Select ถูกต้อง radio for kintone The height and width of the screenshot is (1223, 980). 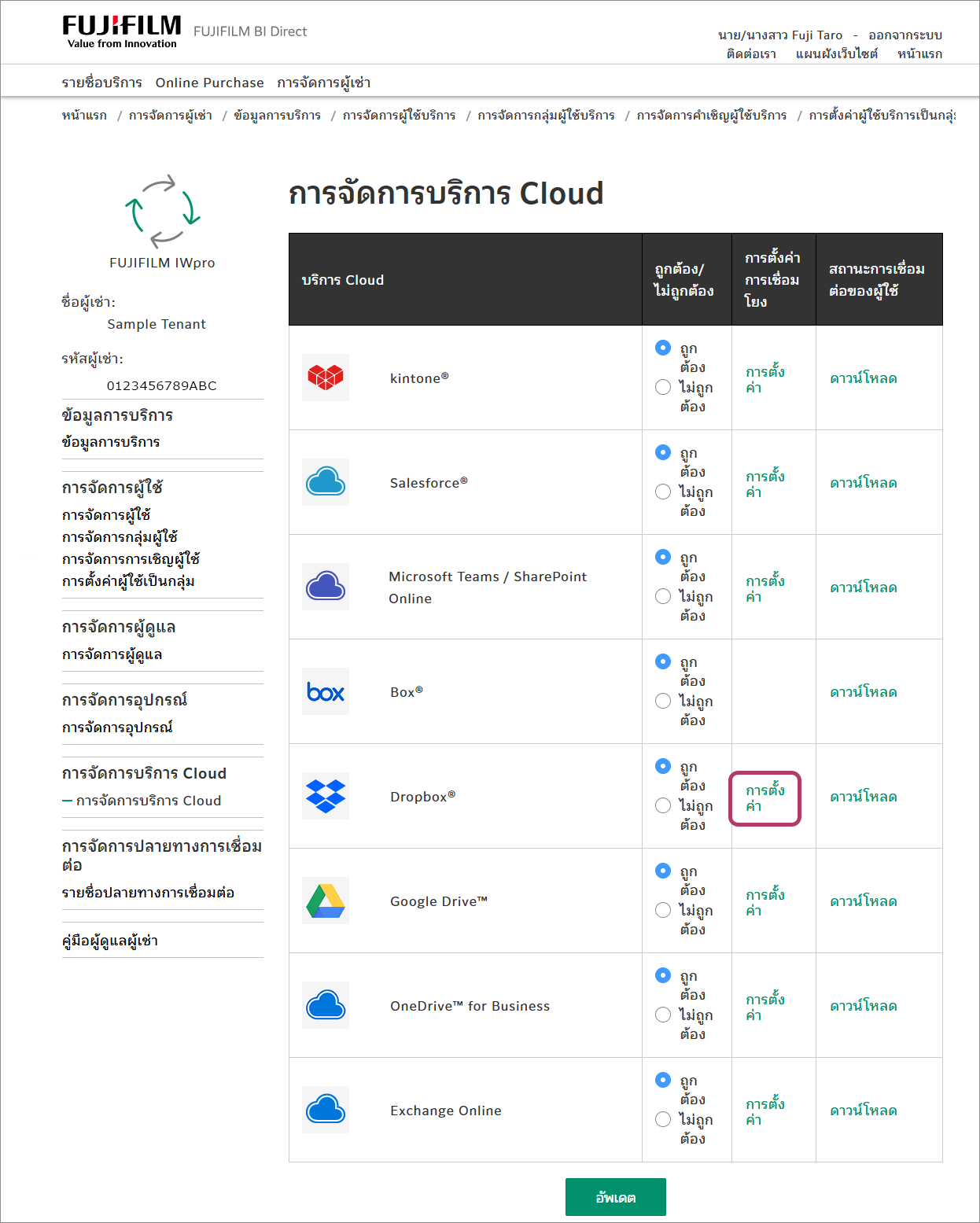[663, 348]
